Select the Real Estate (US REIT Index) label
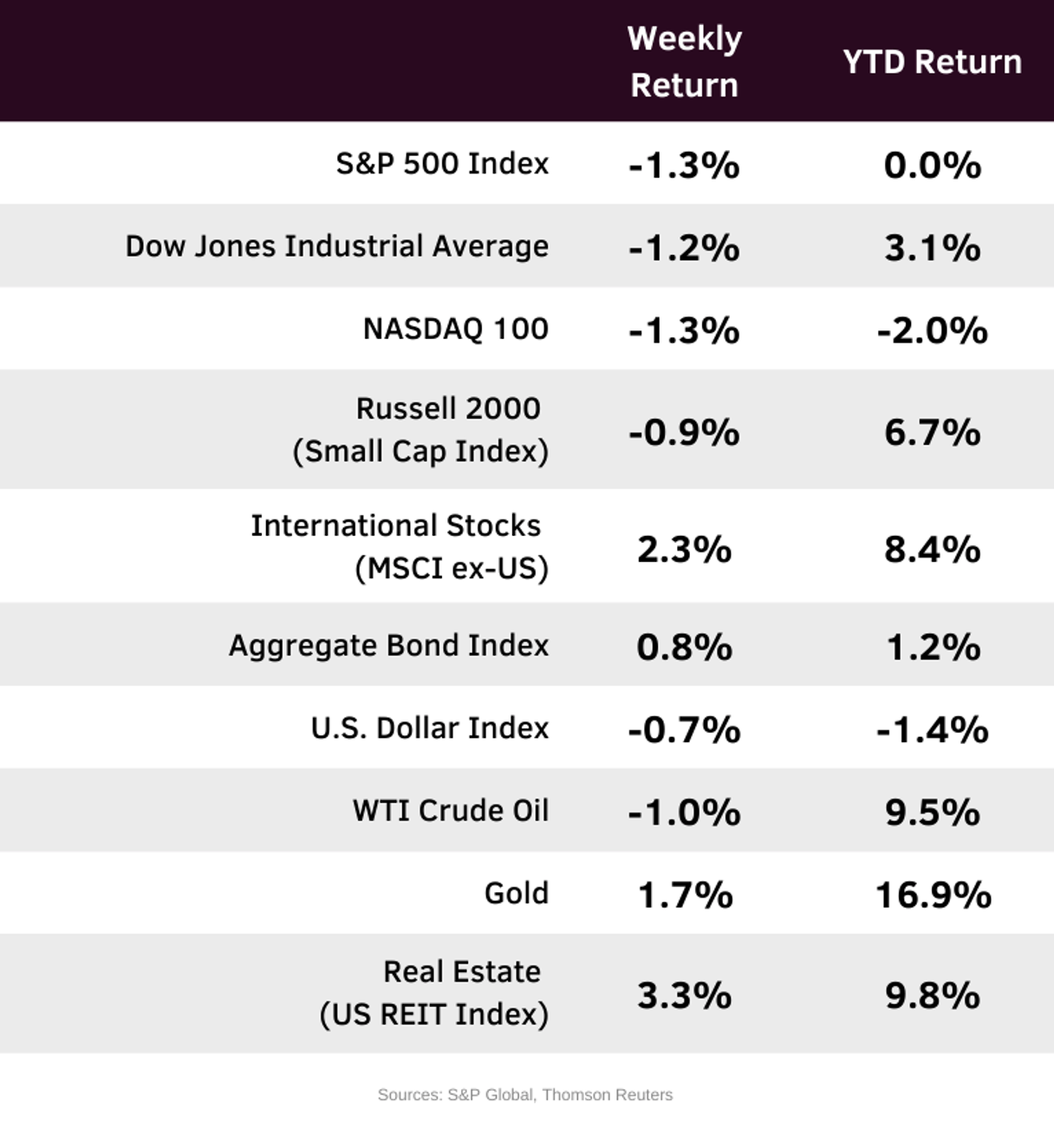 click(434, 994)
